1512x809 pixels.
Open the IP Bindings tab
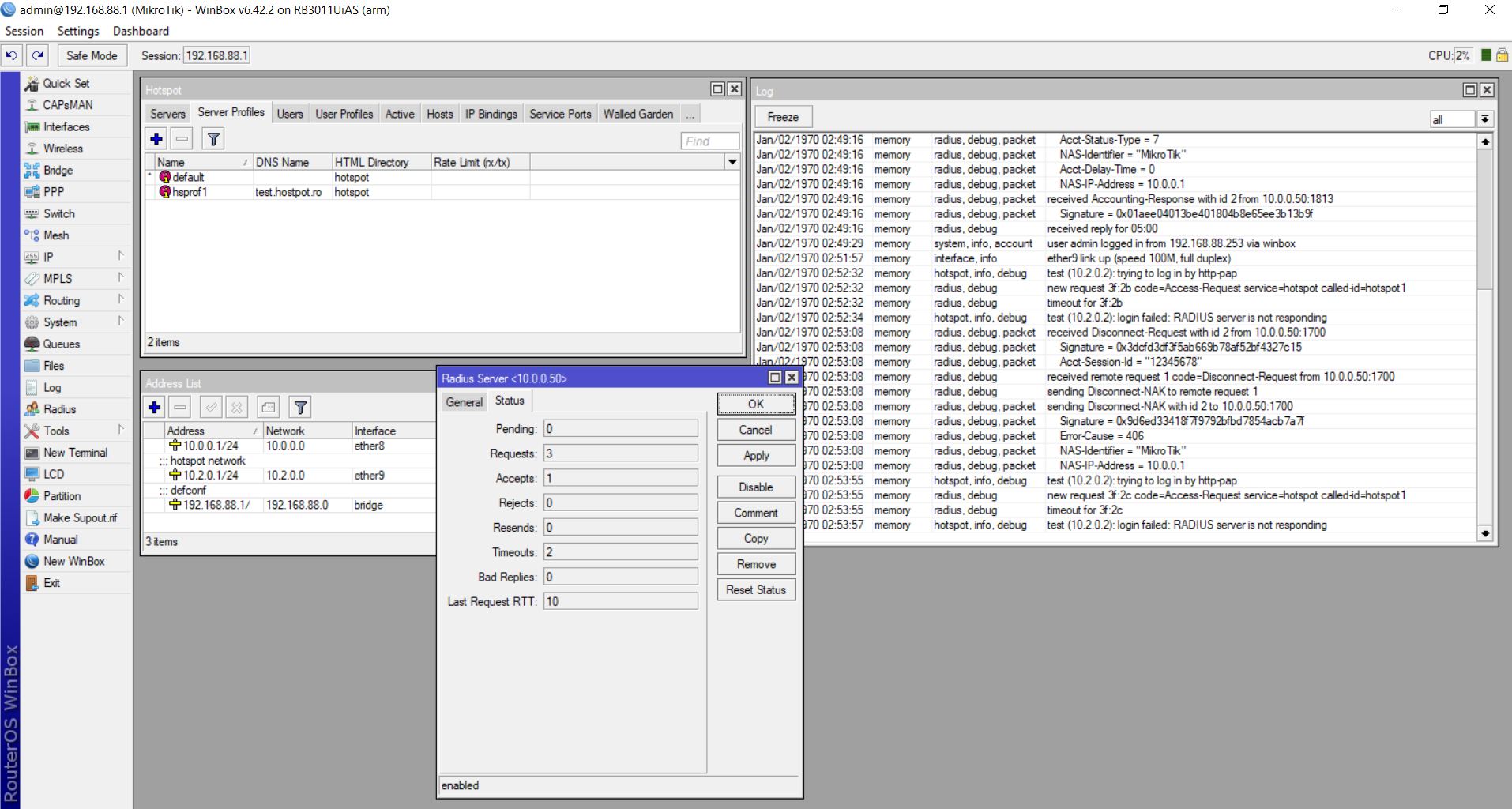pos(491,115)
